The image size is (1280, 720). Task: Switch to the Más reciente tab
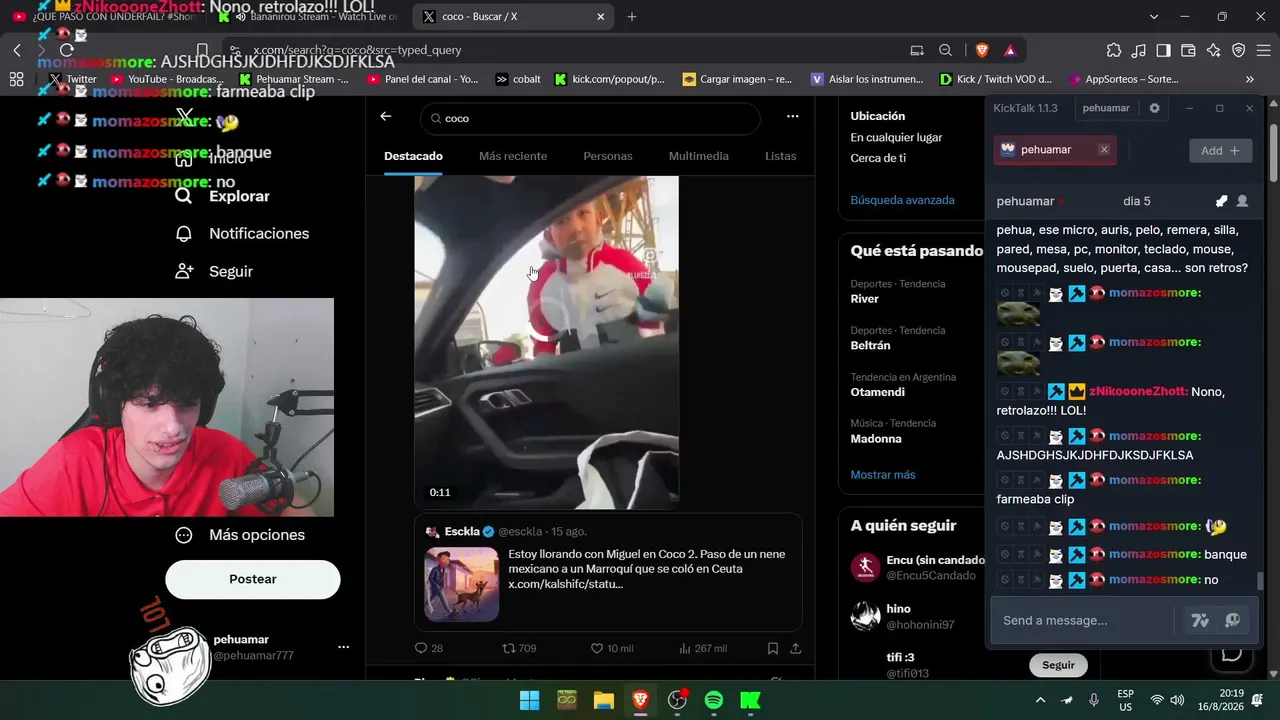513,156
